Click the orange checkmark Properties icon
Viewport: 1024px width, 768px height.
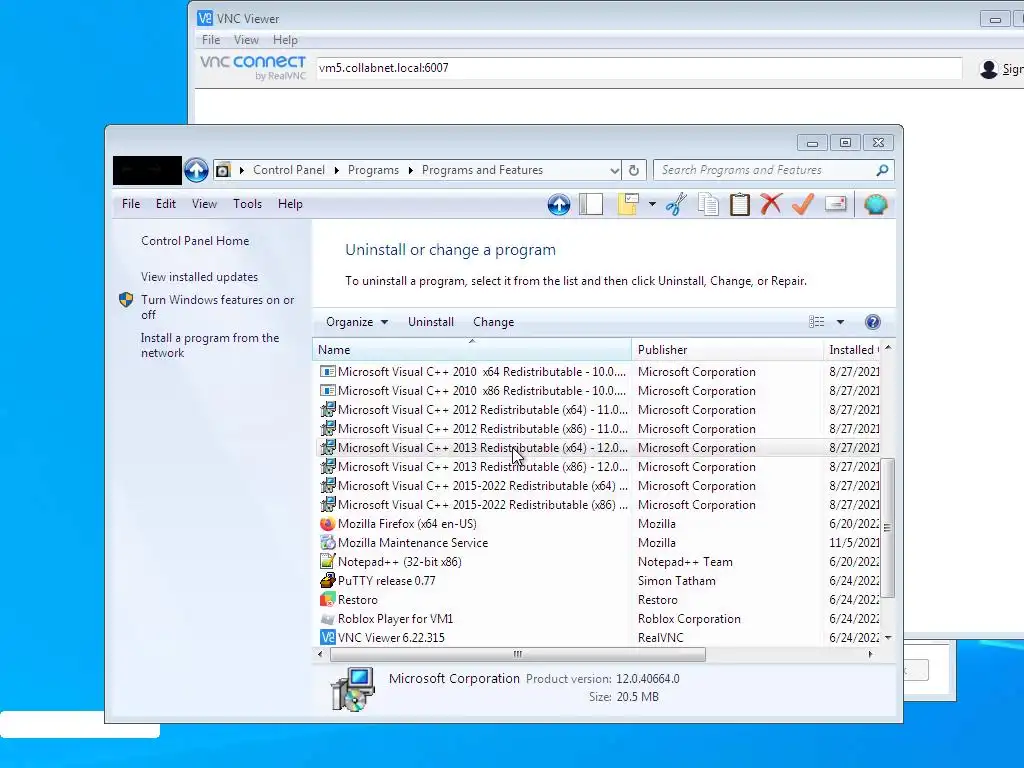pyautogui.click(x=803, y=204)
